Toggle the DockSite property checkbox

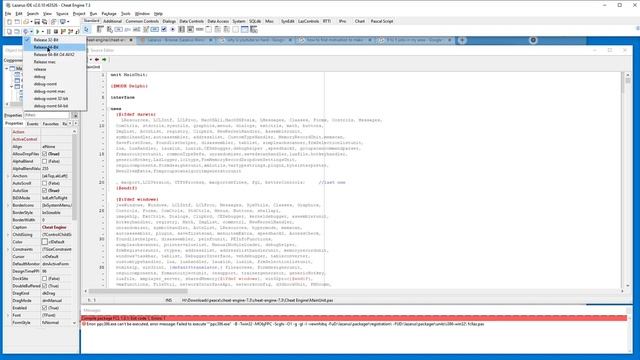[44, 278]
